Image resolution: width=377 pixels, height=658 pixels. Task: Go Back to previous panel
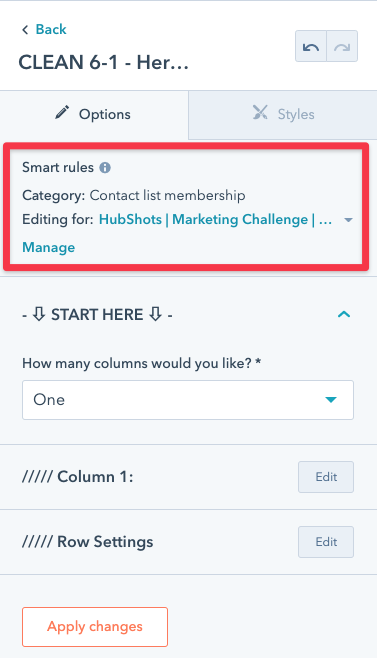(x=51, y=29)
